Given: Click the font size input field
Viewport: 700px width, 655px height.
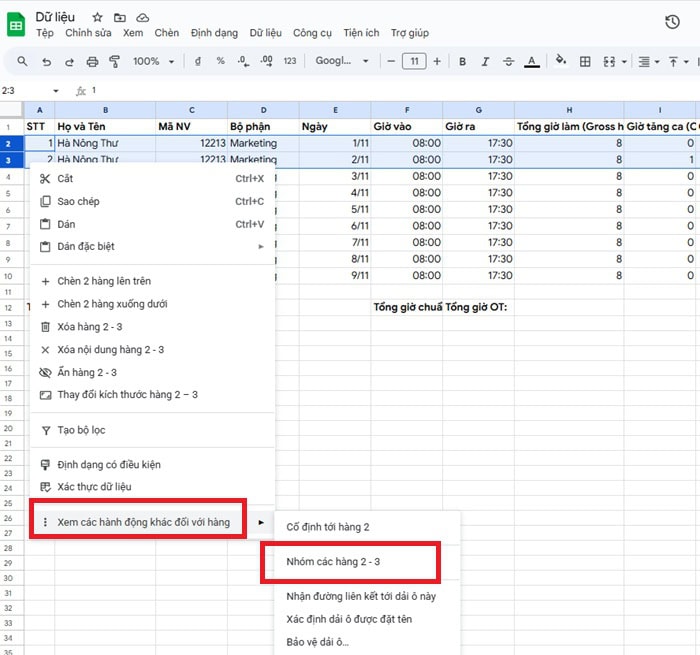Looking at the screenshot, I should point(414,62).
